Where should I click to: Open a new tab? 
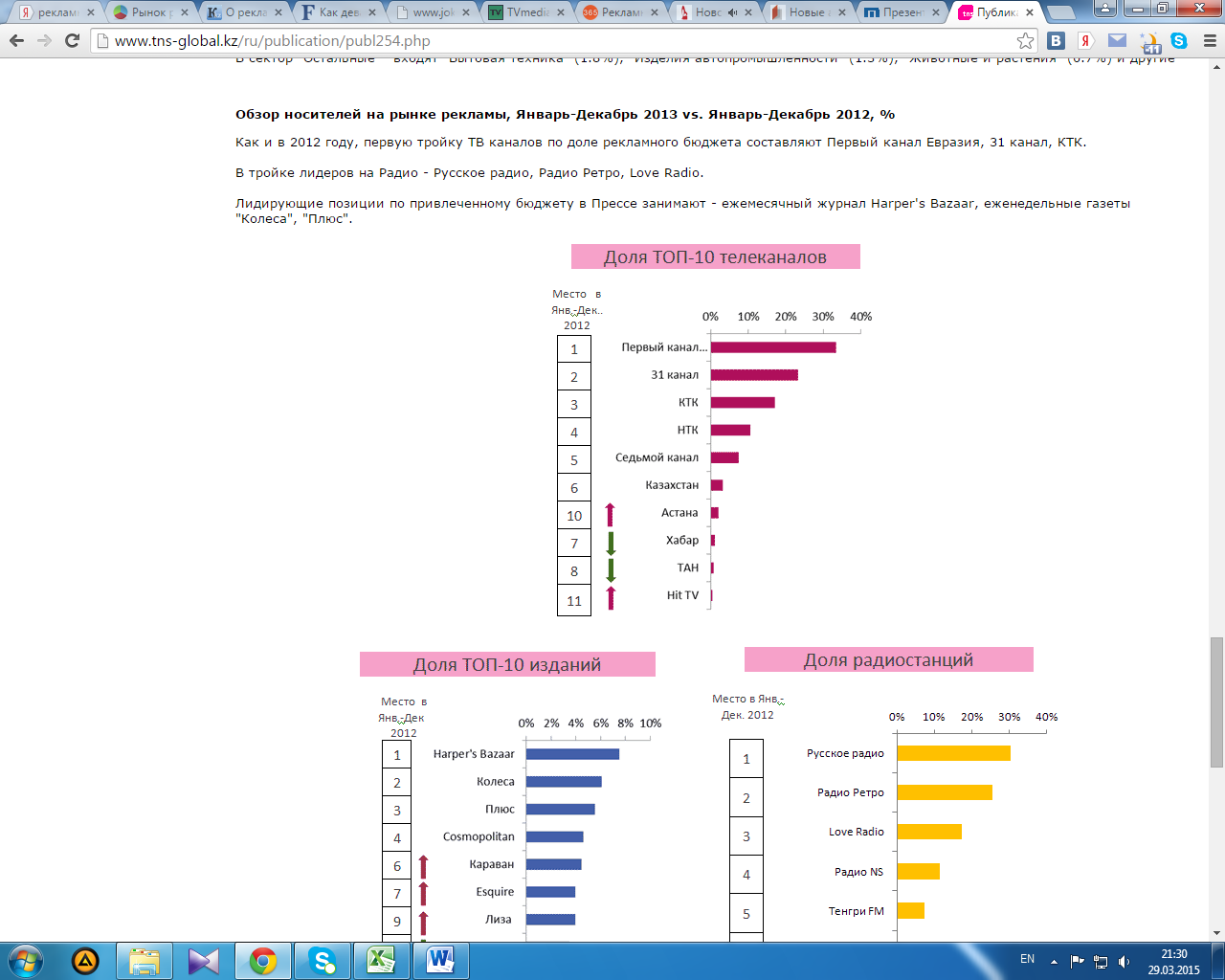click(1061, 13)
